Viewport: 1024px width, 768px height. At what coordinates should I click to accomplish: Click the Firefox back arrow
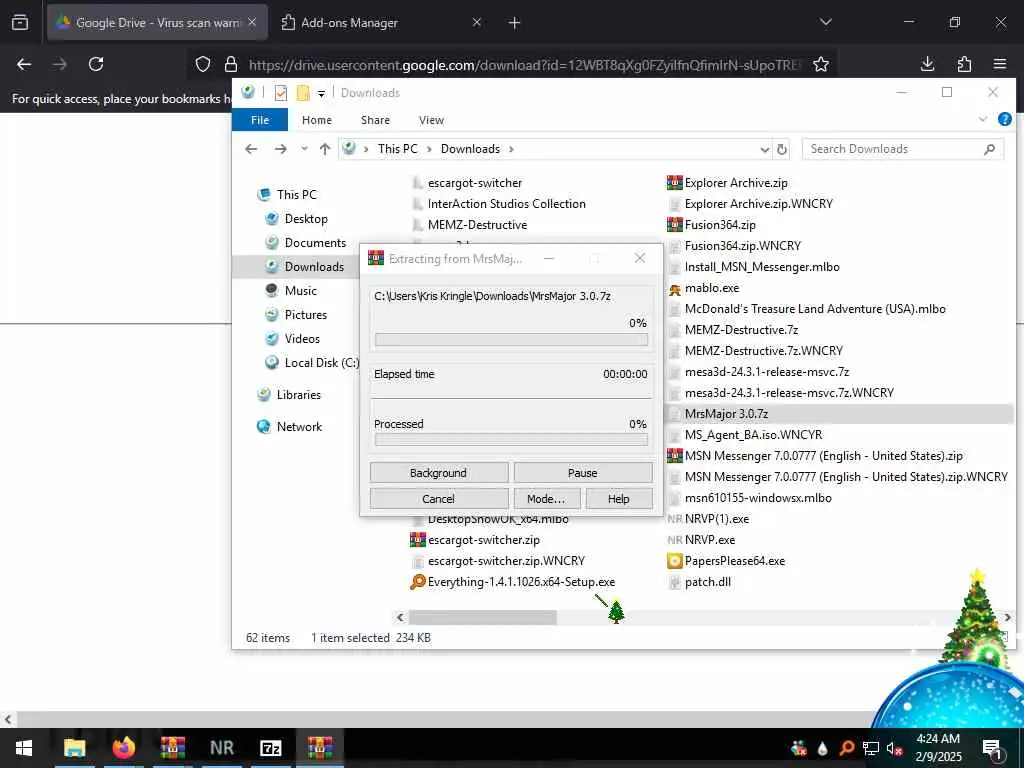point(24,64)
